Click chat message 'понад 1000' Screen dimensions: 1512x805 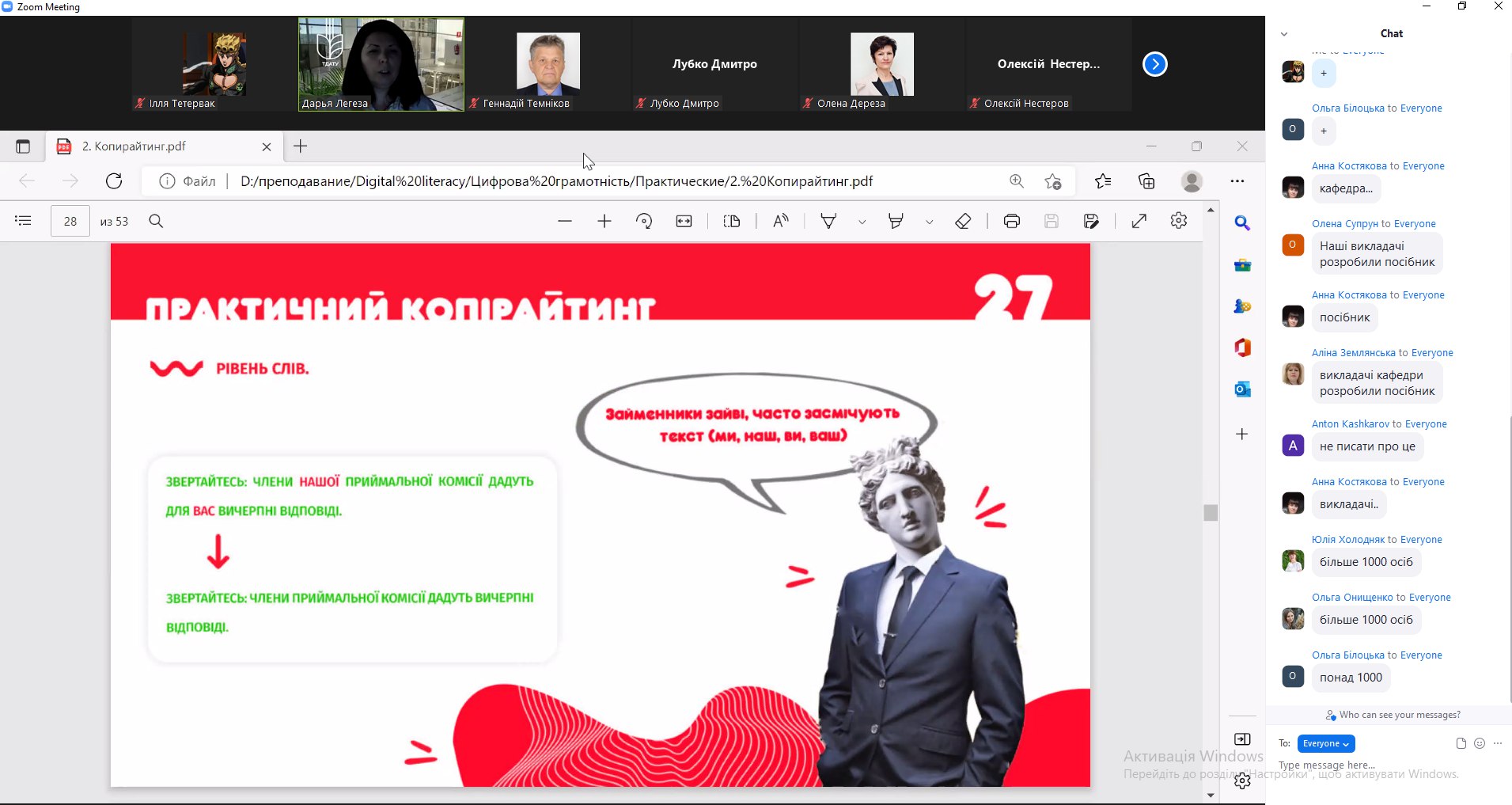1351,678
